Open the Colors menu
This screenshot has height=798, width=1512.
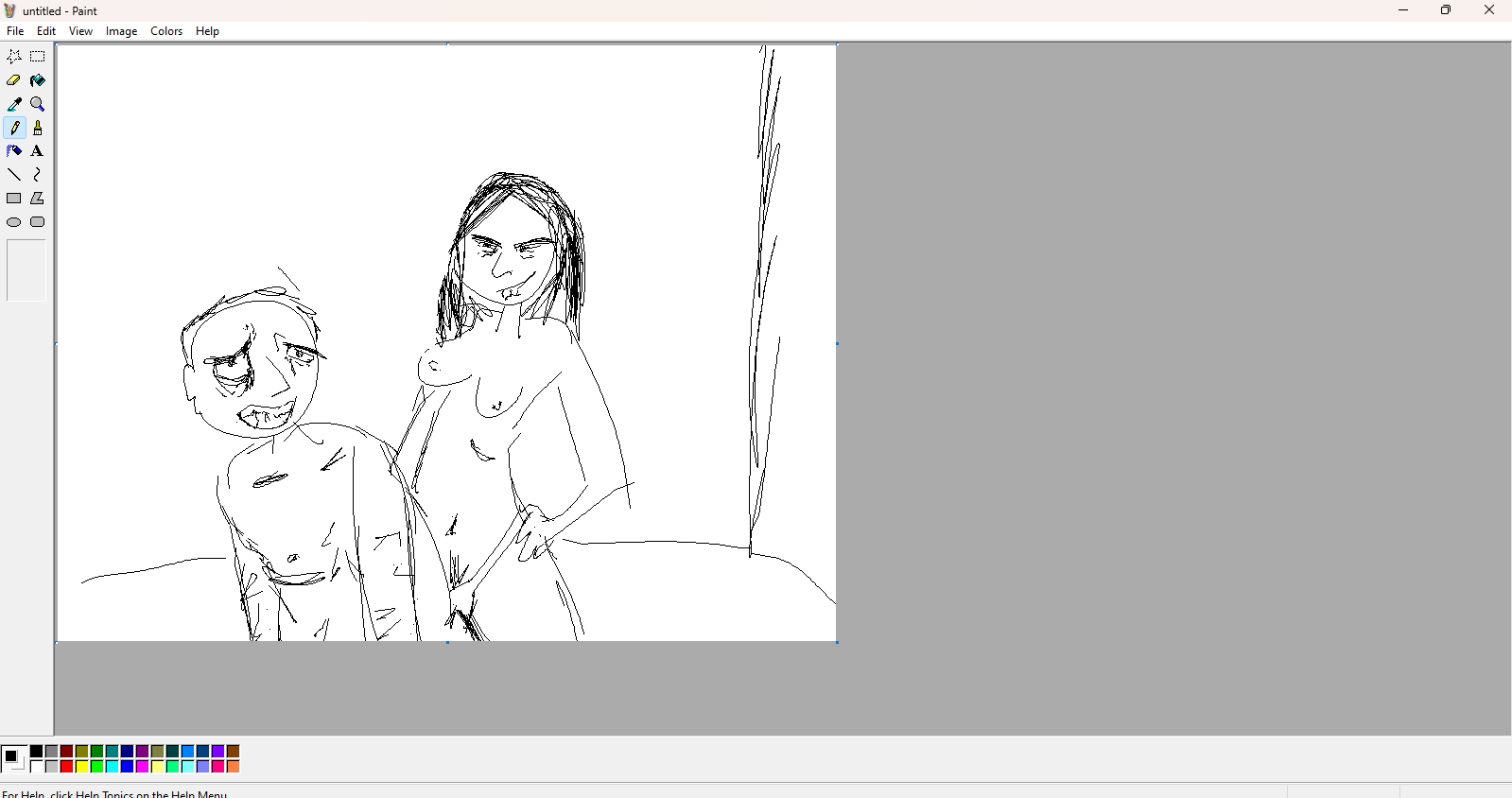point(166,31)
